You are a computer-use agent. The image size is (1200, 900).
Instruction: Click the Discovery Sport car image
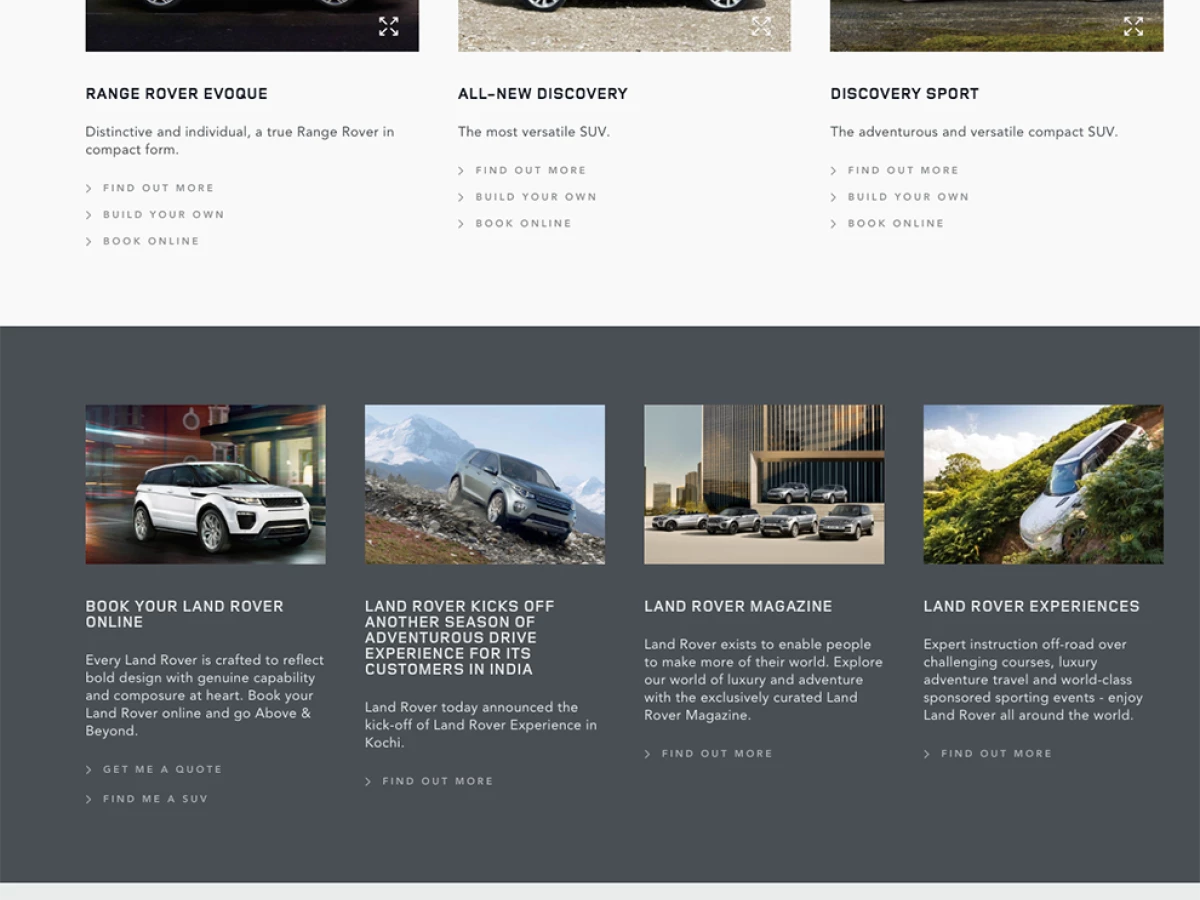(x=997, y=25)
